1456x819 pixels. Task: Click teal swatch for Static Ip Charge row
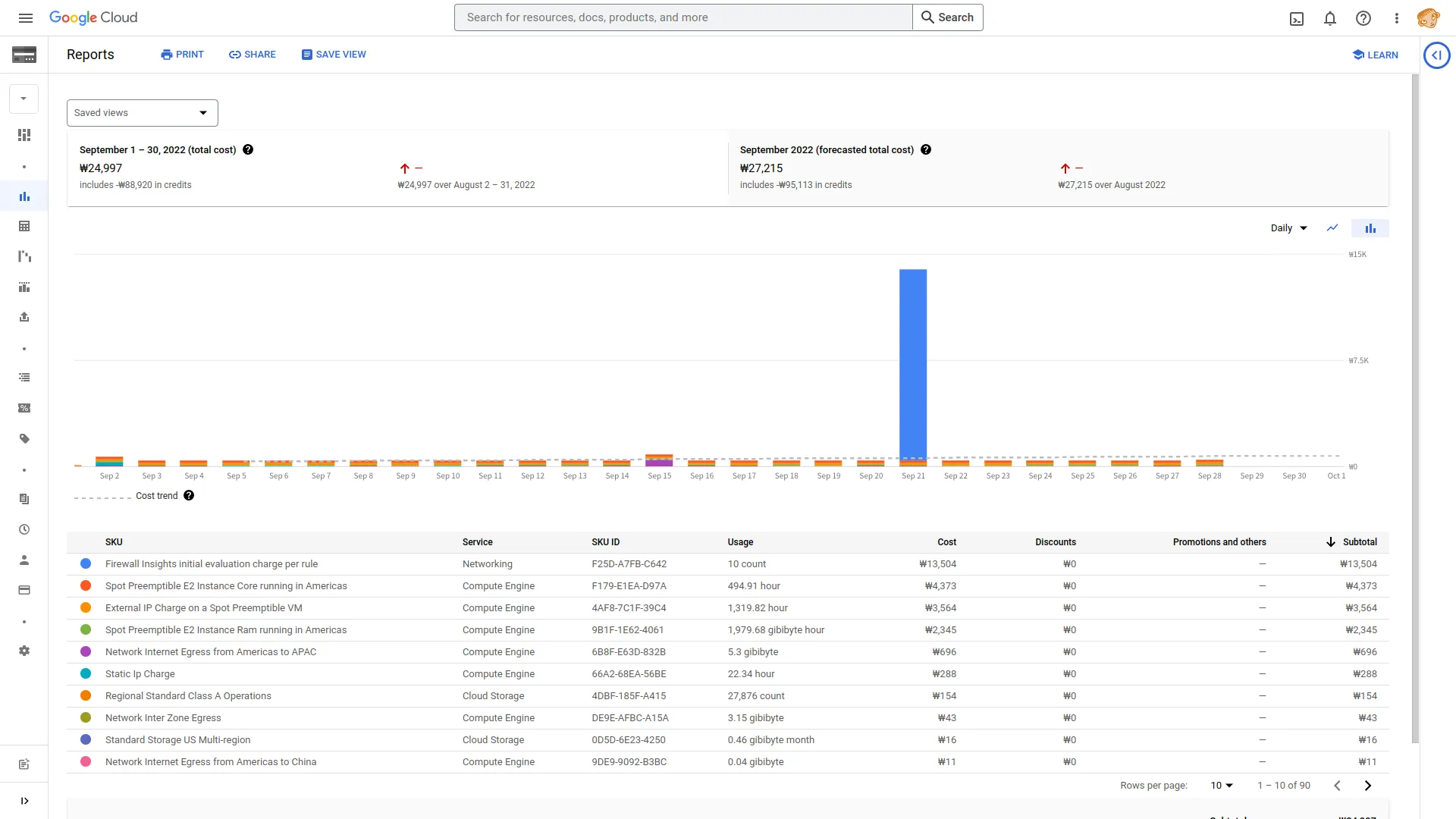86,674
